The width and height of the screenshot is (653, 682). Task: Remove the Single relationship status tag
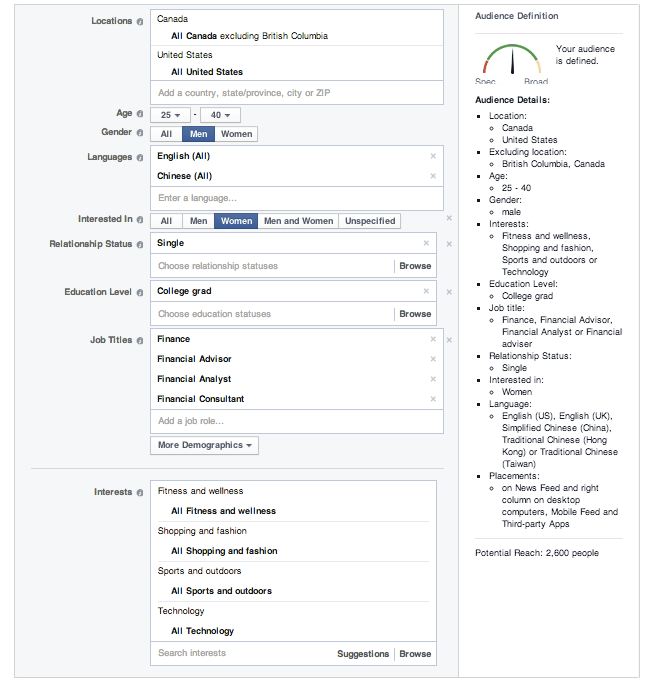point(426,243)
